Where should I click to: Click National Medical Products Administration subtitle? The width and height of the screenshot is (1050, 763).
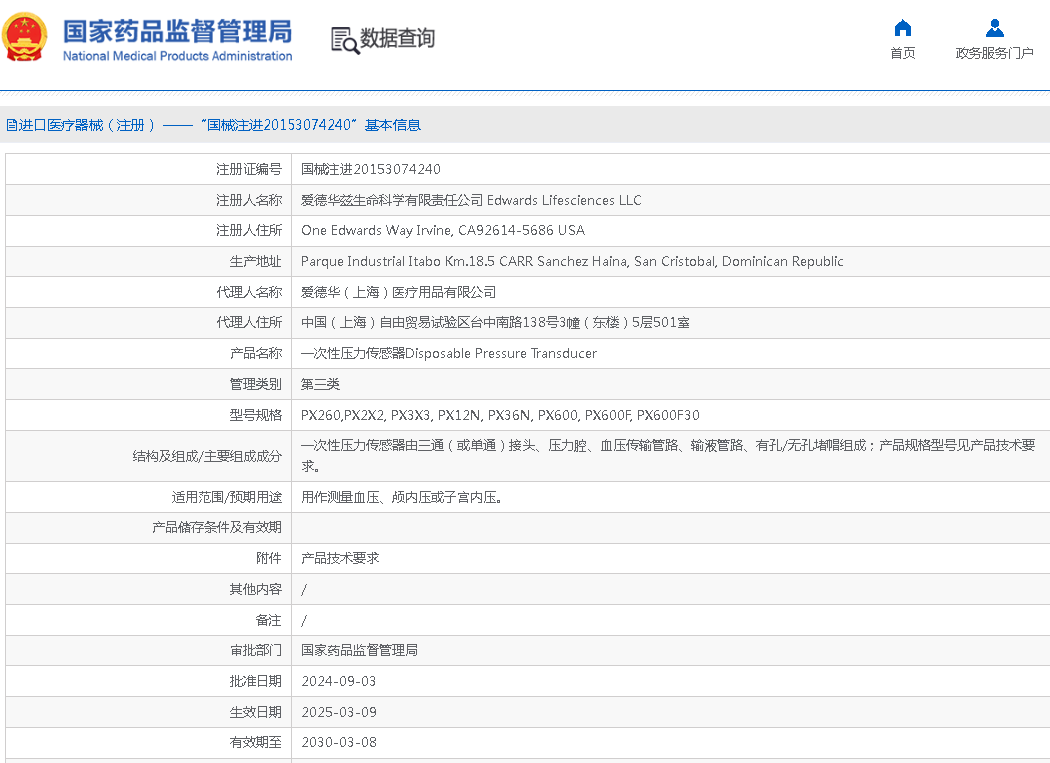tap(177, 56)
